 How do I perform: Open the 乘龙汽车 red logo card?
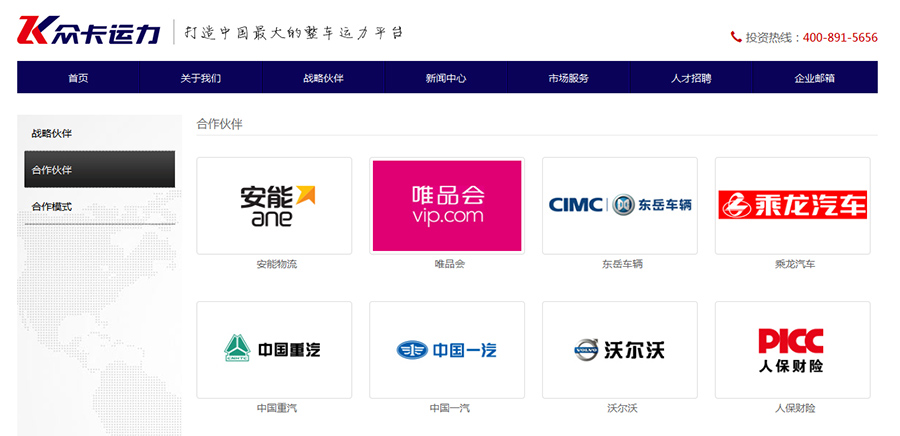coord(793,205)
